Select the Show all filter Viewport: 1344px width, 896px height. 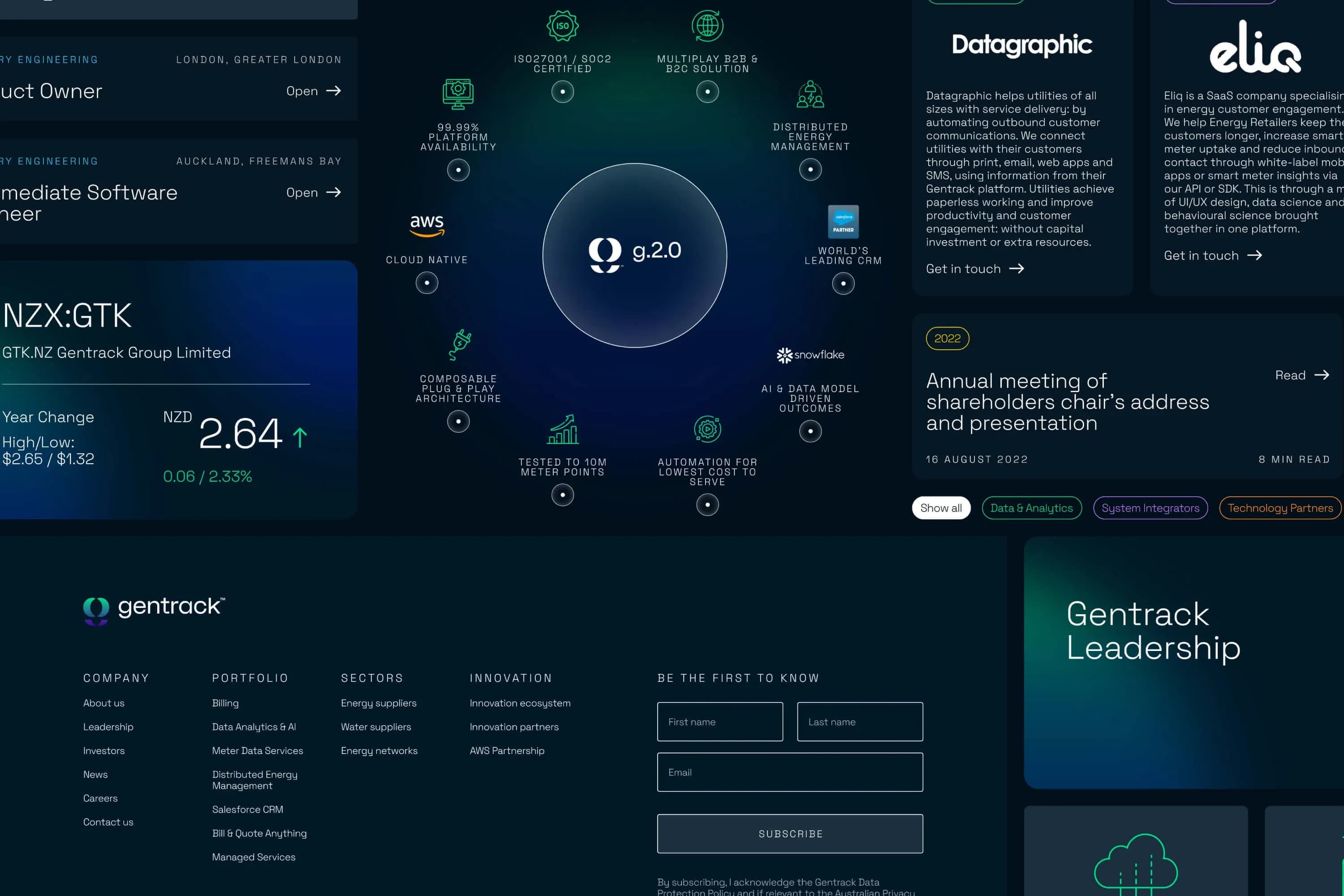[941, 508]
